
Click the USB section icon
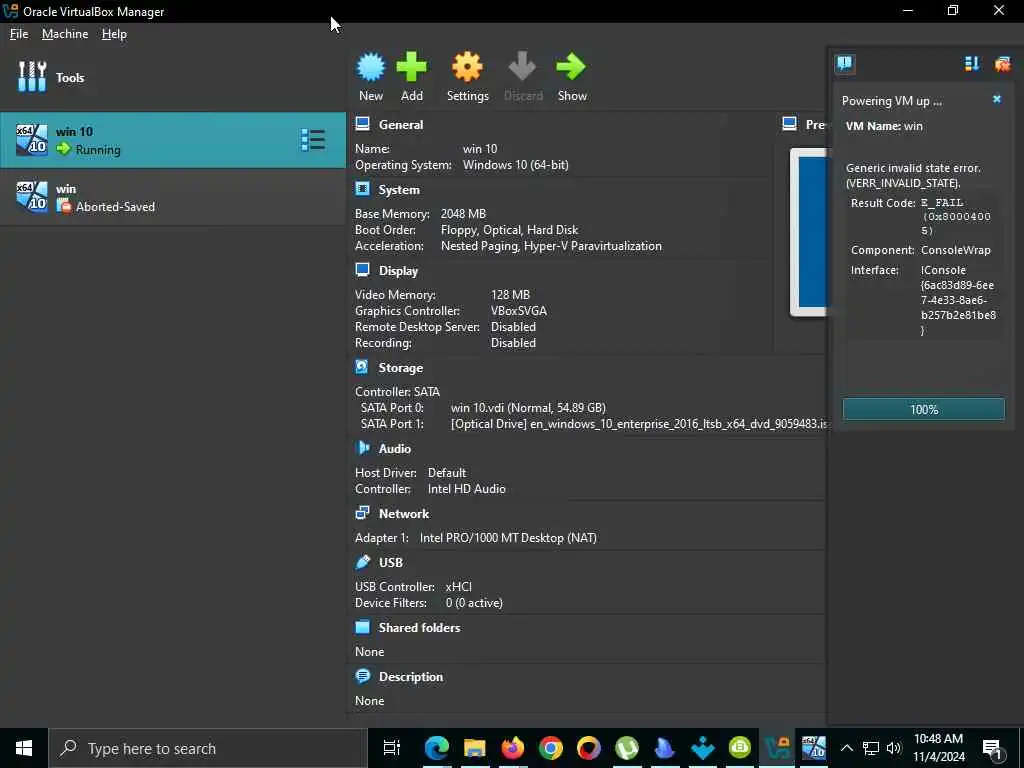[x=362, y=562]
